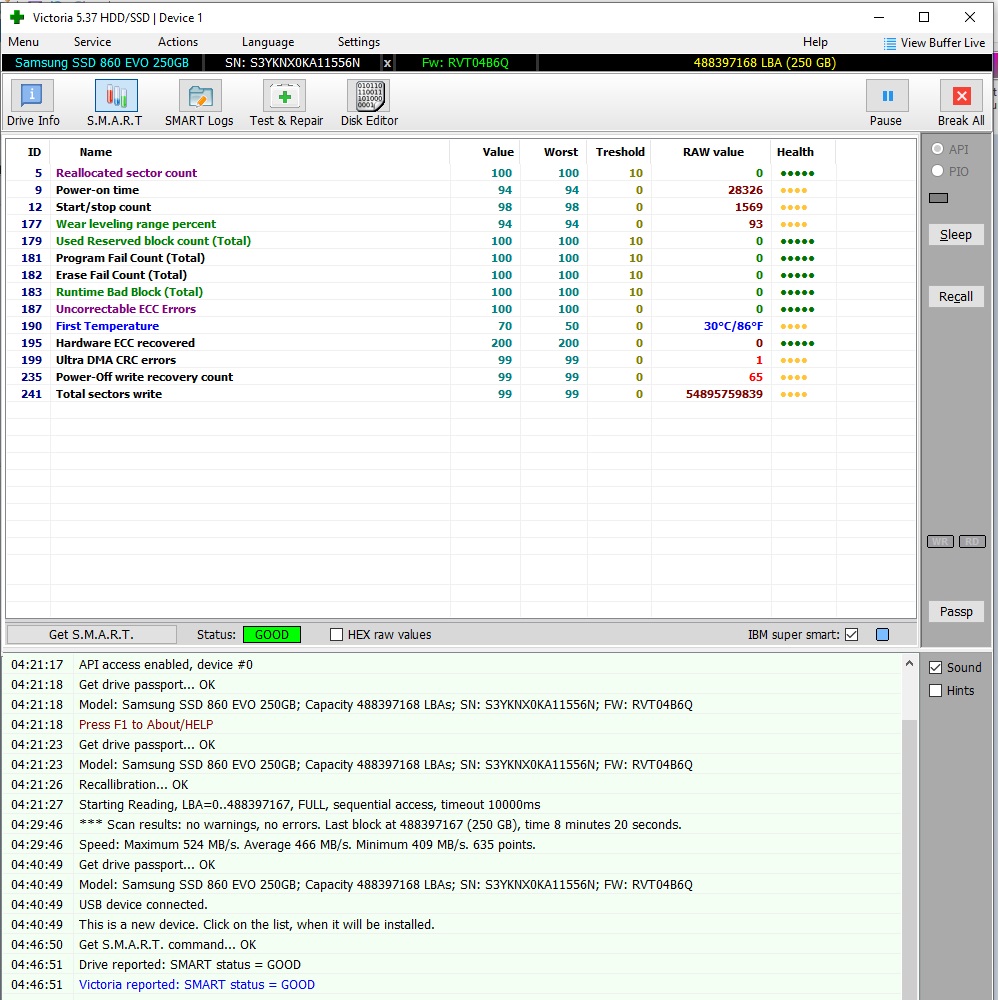Screen dimensions: 1000x1000
Task: Select the Total sectors write row
Action: (x=460, y=394)
